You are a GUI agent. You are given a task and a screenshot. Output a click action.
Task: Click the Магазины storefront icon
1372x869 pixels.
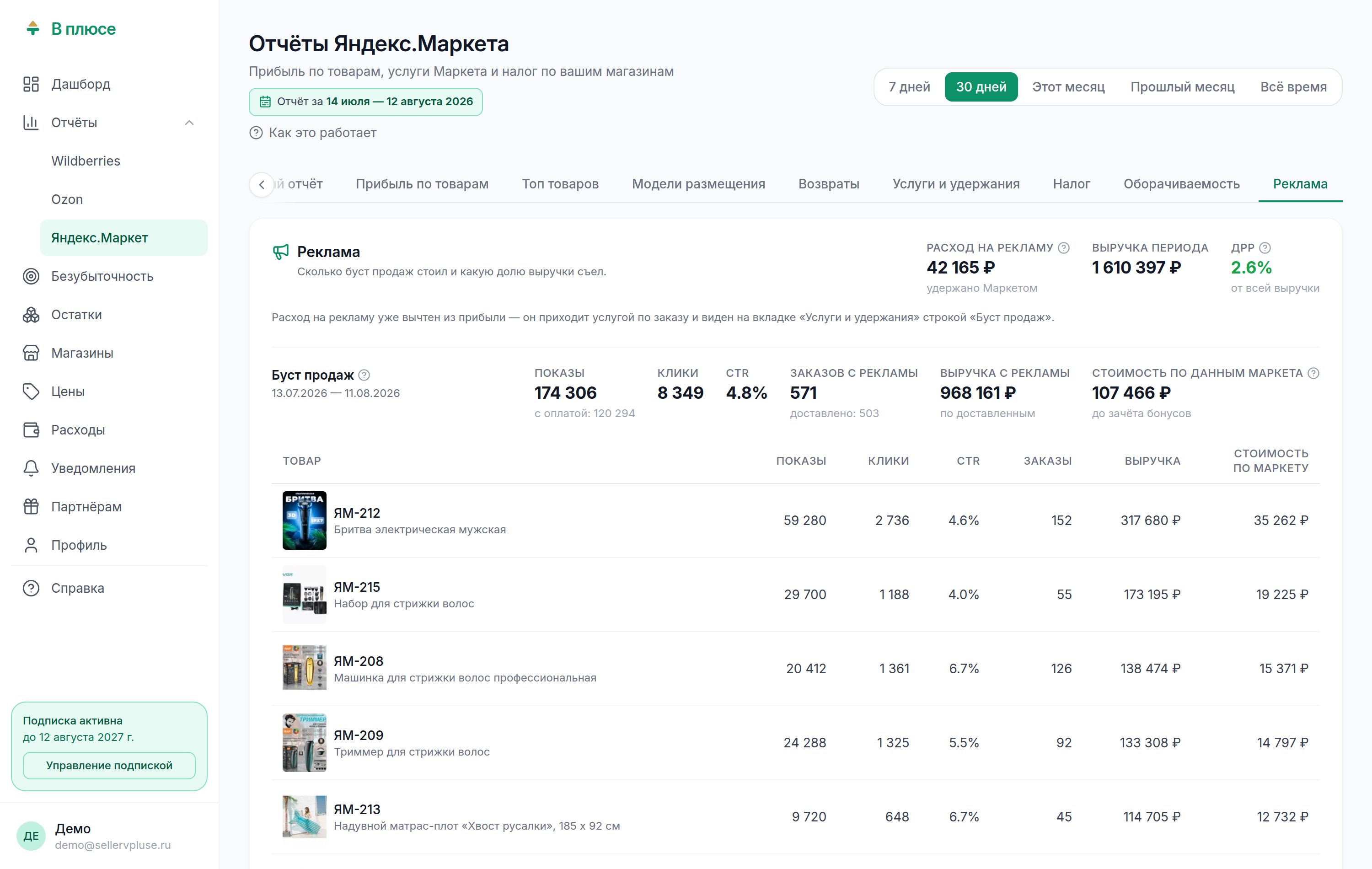tap(31, 353)
